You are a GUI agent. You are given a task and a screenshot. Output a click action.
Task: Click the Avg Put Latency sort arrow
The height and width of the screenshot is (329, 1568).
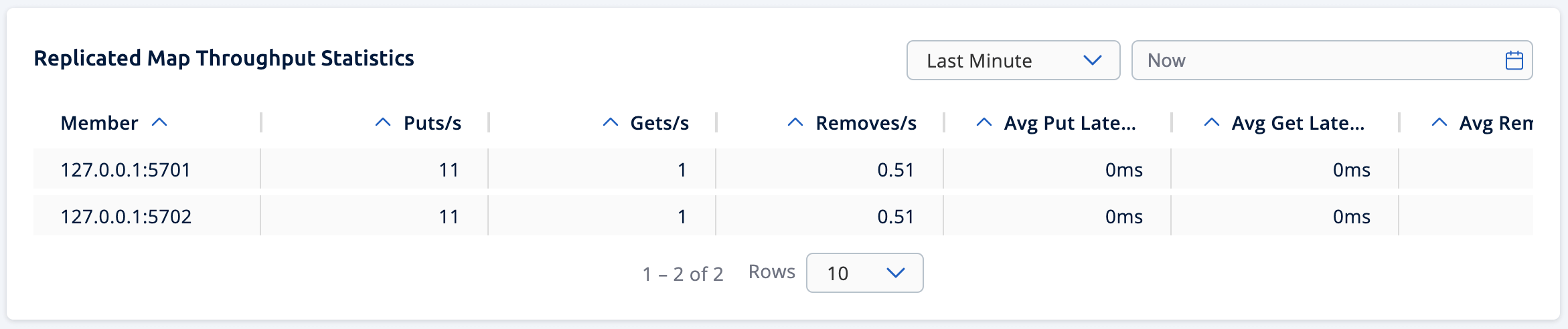pyautogui.click(x=984, y=122)
